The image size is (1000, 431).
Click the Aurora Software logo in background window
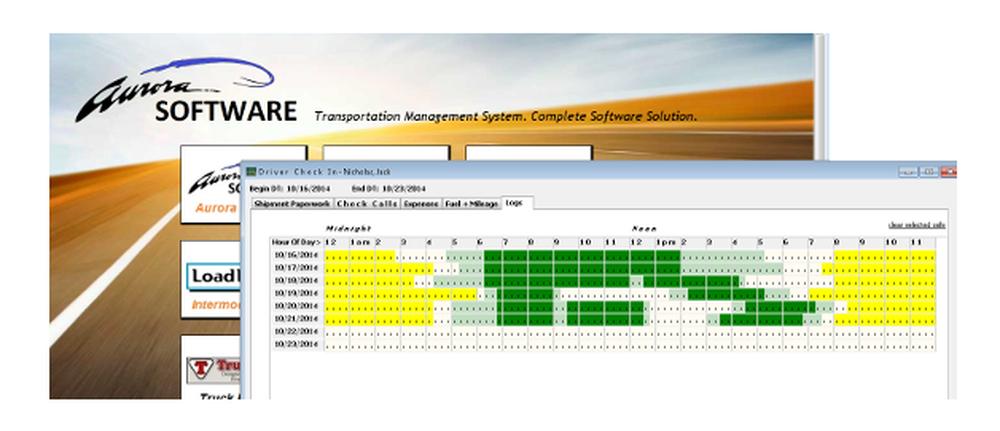coord(186,91)
